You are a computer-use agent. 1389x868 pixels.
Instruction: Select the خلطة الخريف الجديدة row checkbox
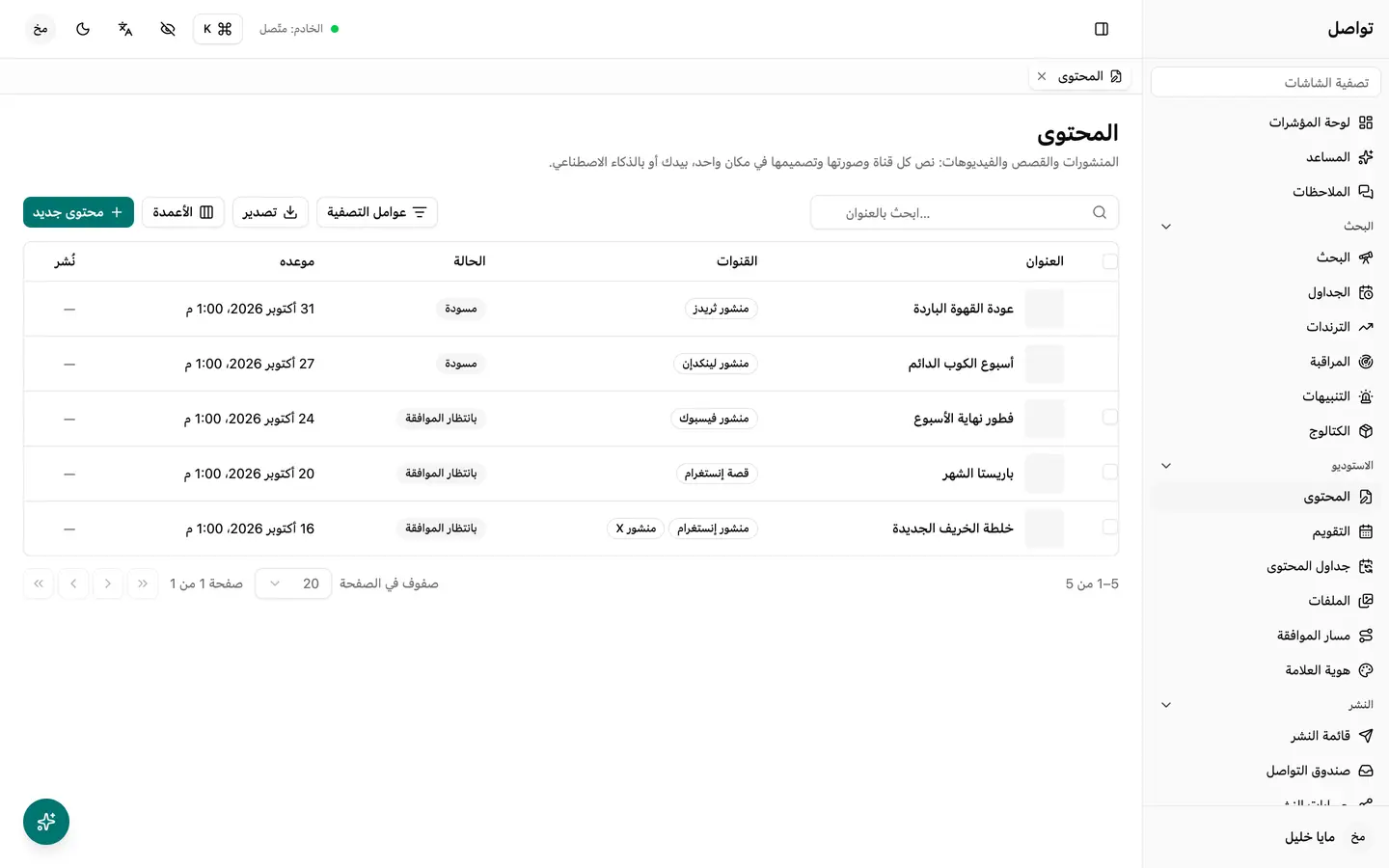pos(1110,528)
